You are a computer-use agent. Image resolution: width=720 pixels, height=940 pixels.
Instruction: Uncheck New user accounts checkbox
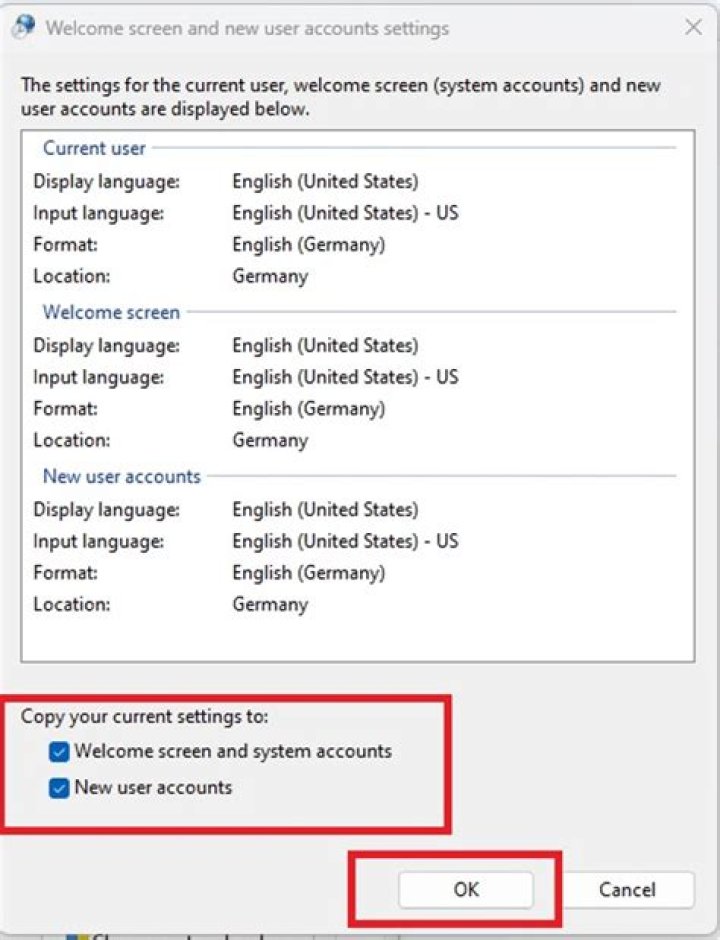click(x=59, y=788)
